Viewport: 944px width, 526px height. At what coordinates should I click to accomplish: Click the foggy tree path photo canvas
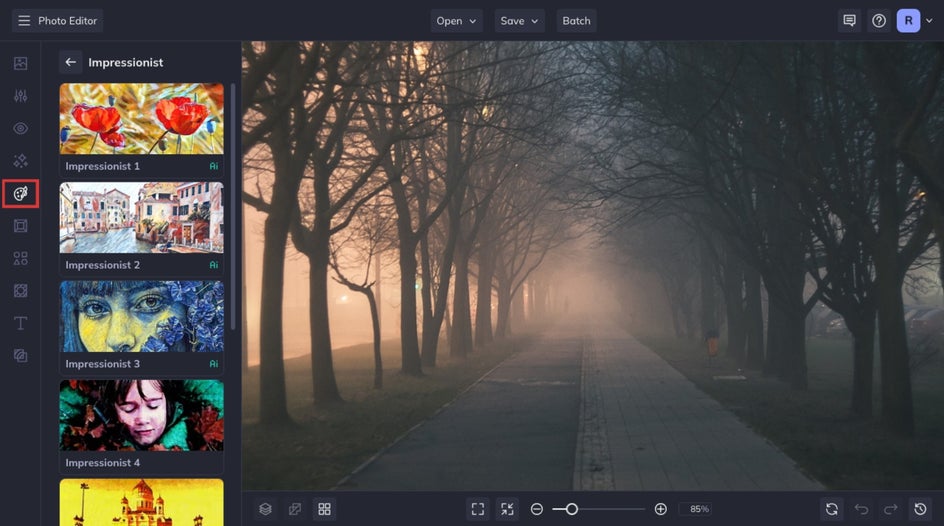click(x=593, y=265)
